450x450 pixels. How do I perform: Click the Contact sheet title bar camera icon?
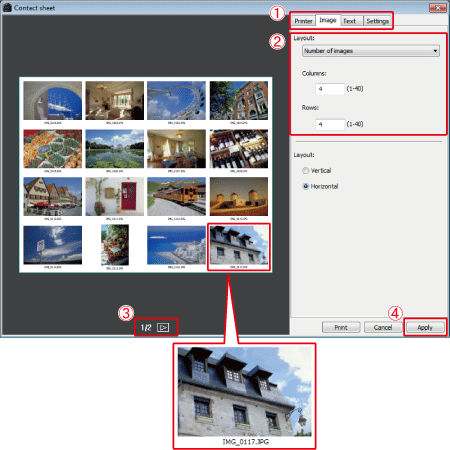pos(7,7)
